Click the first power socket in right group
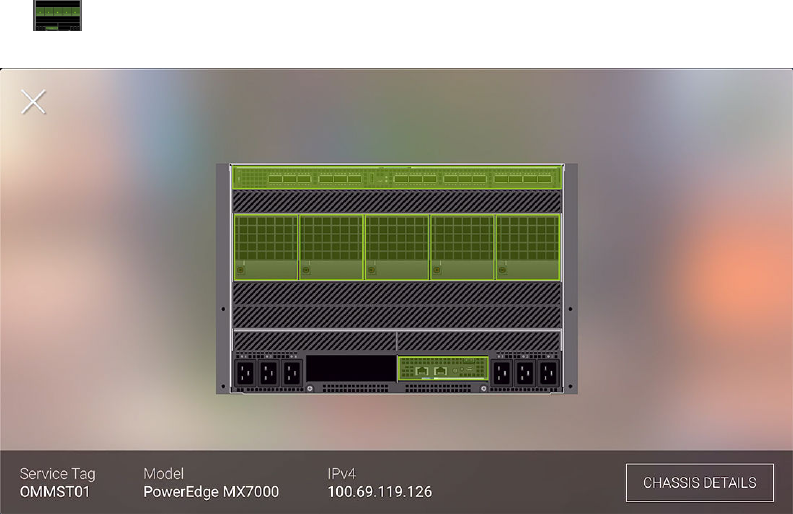Viewport: 793px width, 514px height. (502, 374)
